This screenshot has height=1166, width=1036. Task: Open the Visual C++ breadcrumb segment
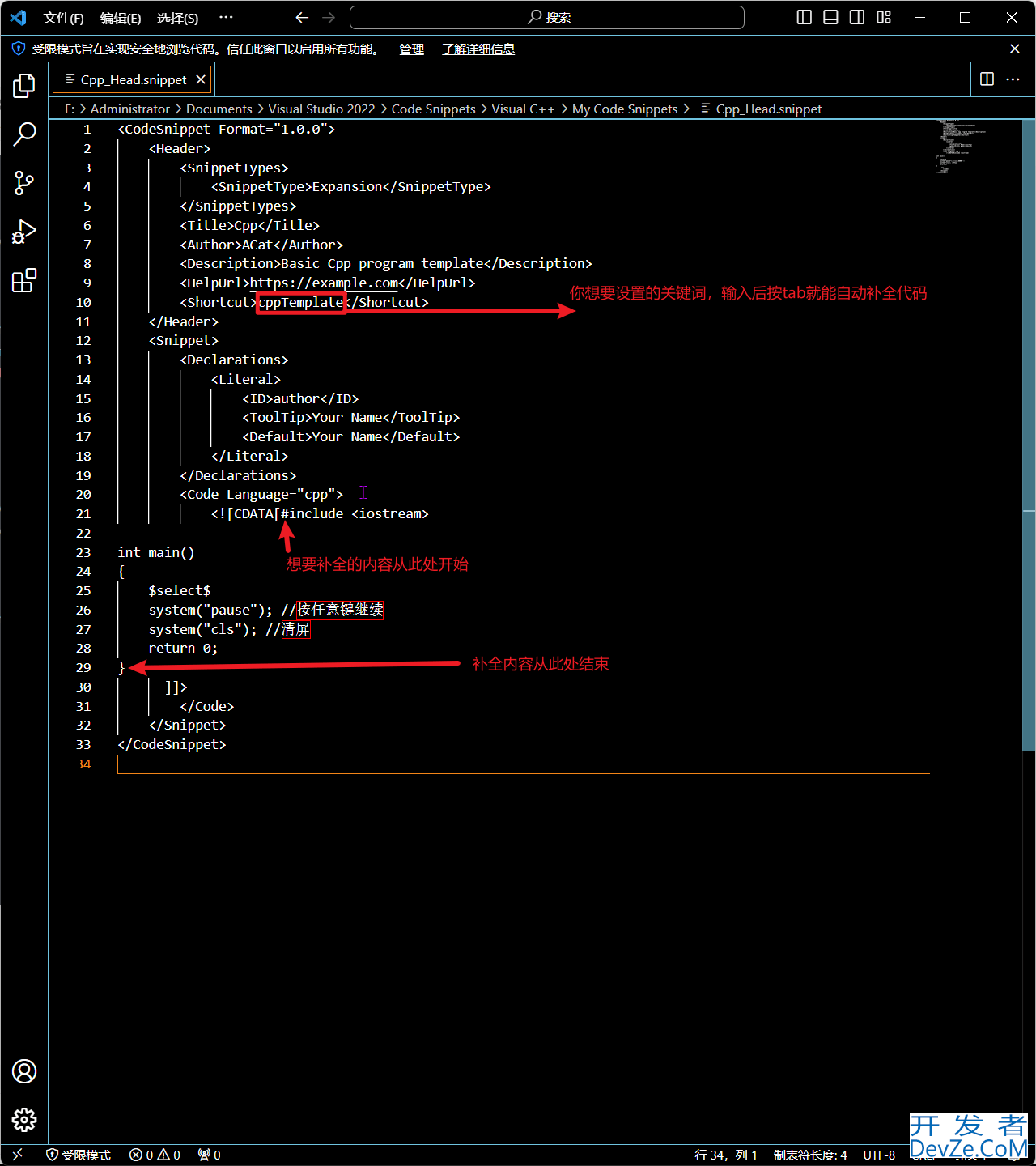524,109
